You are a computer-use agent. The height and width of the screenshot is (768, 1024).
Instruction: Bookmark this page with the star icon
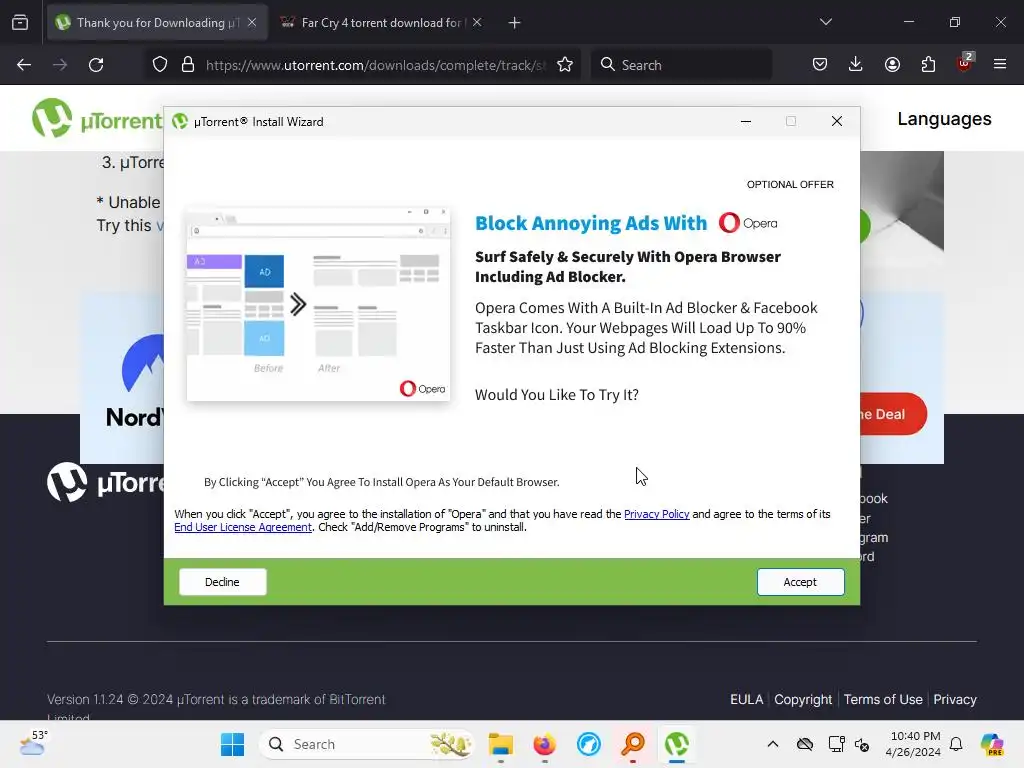coord(565,65)
